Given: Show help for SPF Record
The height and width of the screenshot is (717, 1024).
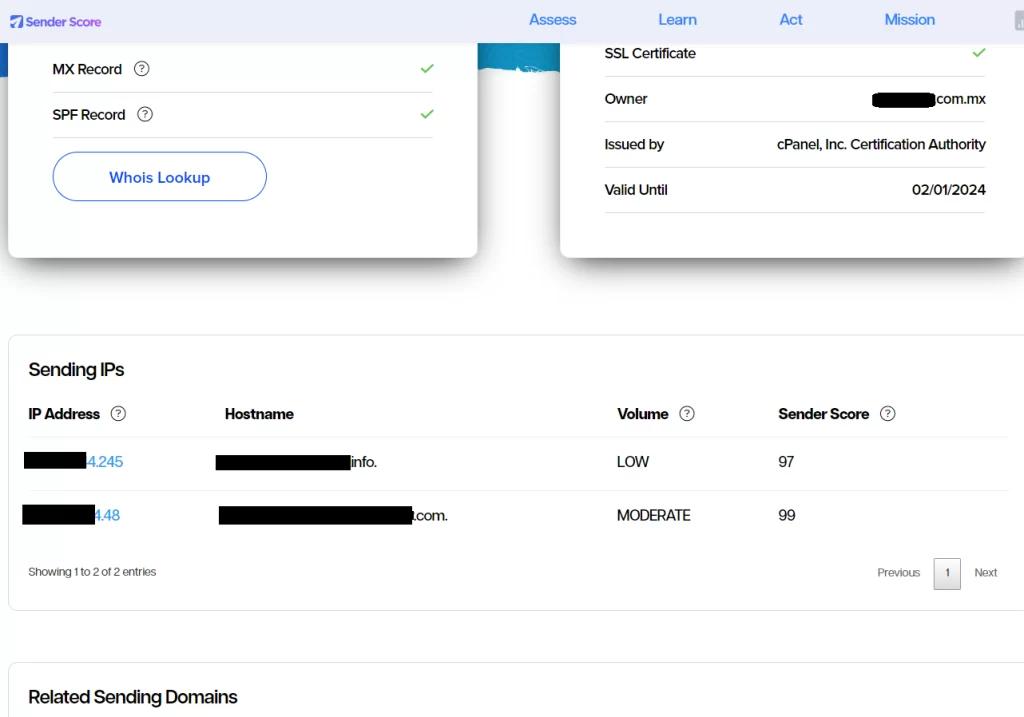Looking at the screenshot, I should click(x=145, y=114).
